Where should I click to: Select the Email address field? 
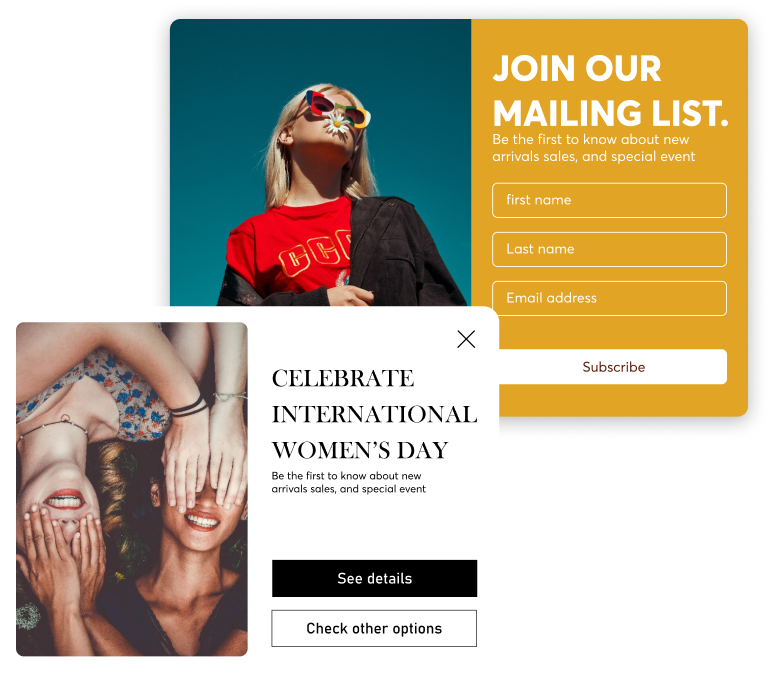coord(609,298)
